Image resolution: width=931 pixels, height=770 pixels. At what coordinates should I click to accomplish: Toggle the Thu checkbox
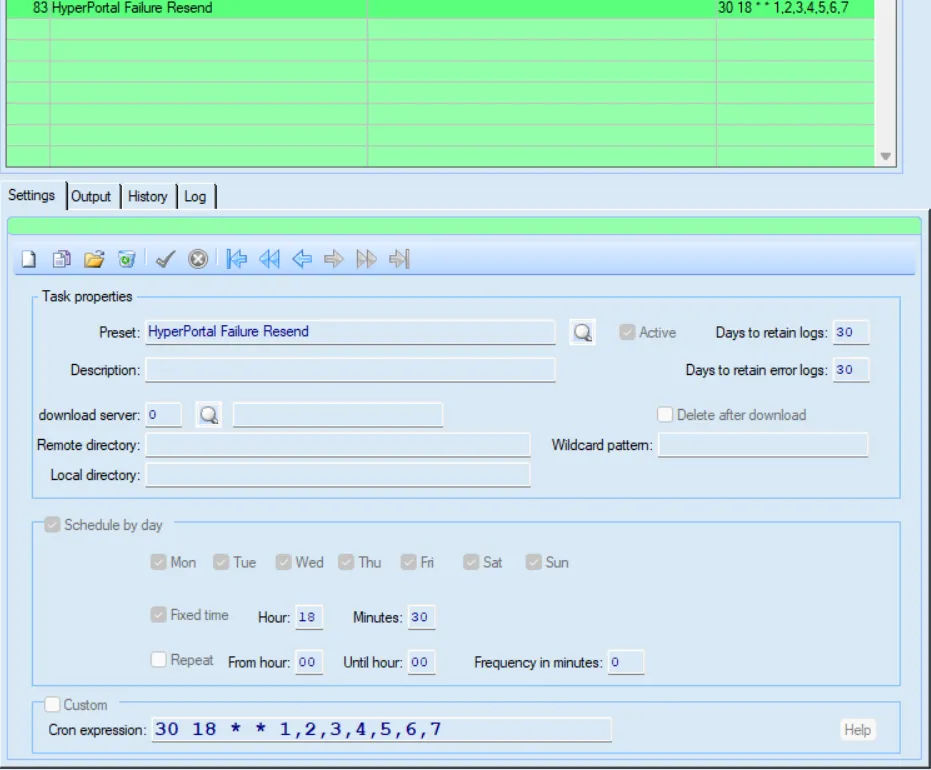pos(346,562)
